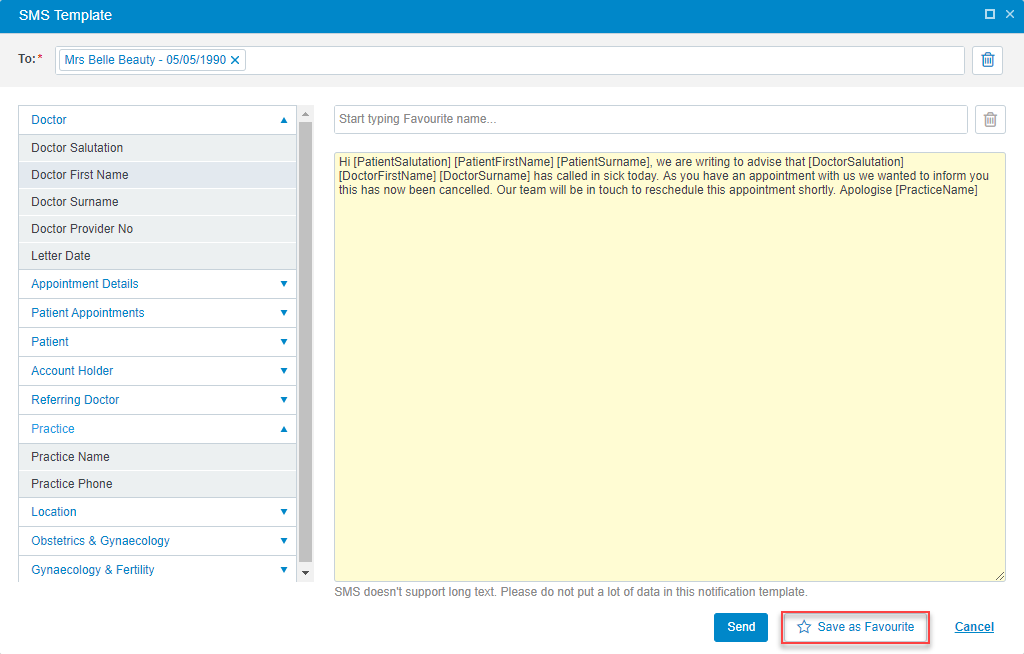Image resolution: width=1024 pixels, height=654 pixels.
Task: Insert the Doctor Surname field
Action: pyautogui.click(x=157, y=202)
